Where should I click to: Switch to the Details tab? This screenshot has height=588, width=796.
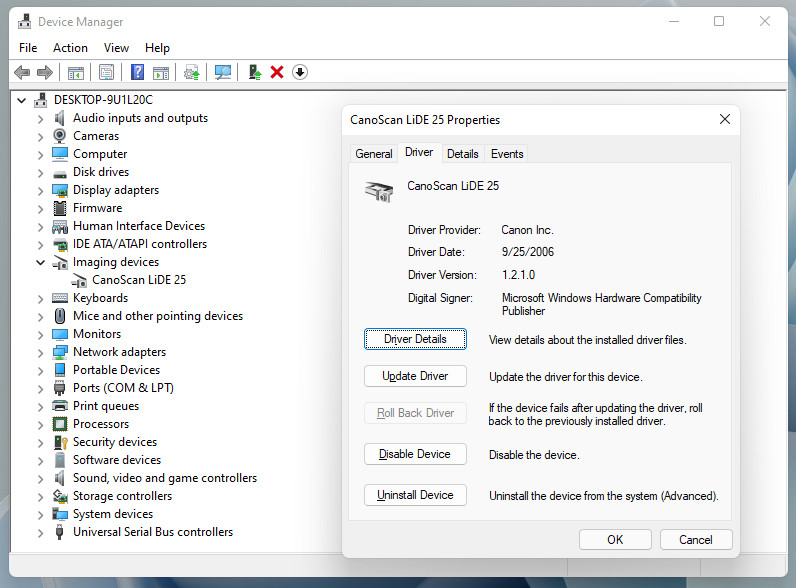pos(462,154)
